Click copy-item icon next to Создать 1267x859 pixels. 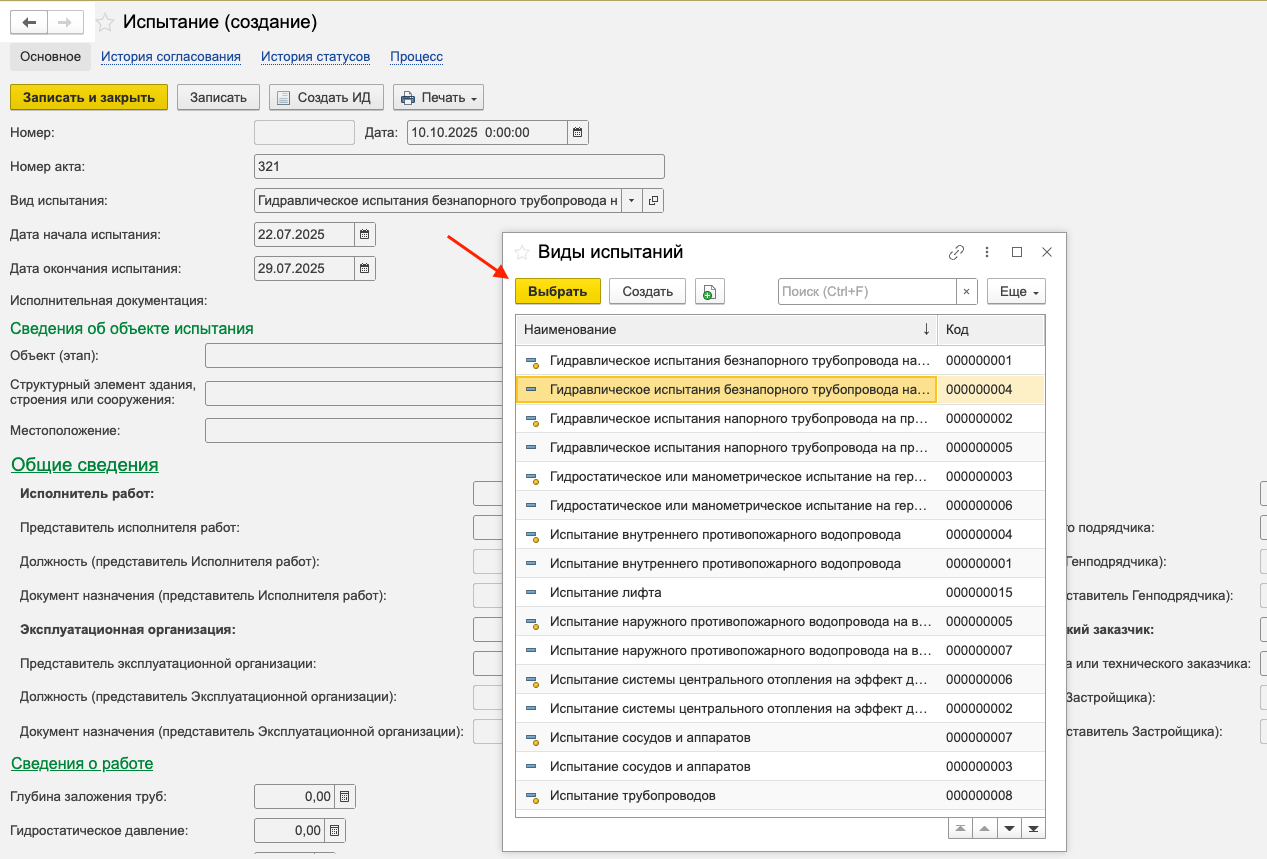click(709, 291)
